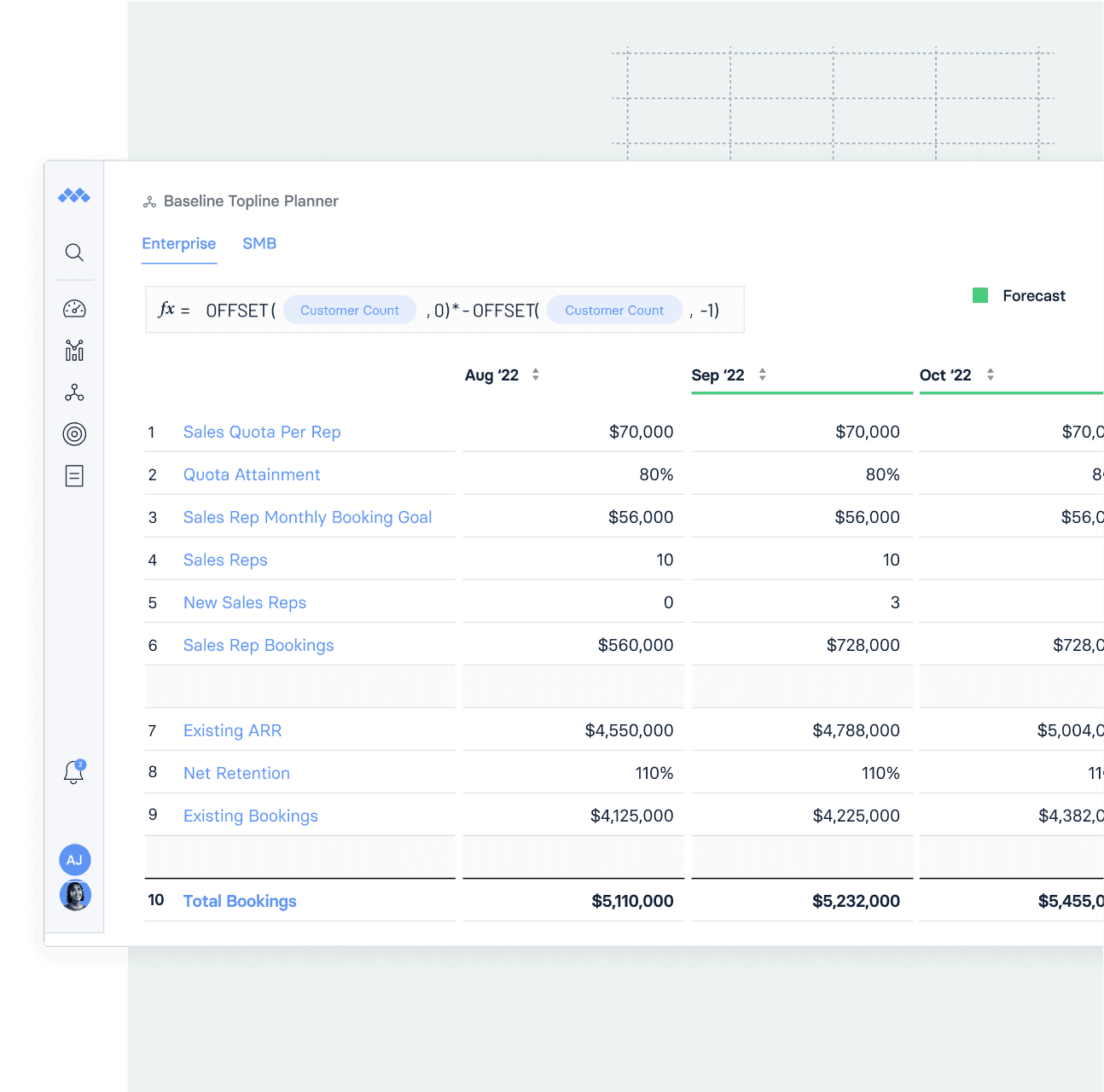Sort the Sep '22 column
Image resolution: width=1104 pixels, height=1092 pixels.
click(762, 375)
